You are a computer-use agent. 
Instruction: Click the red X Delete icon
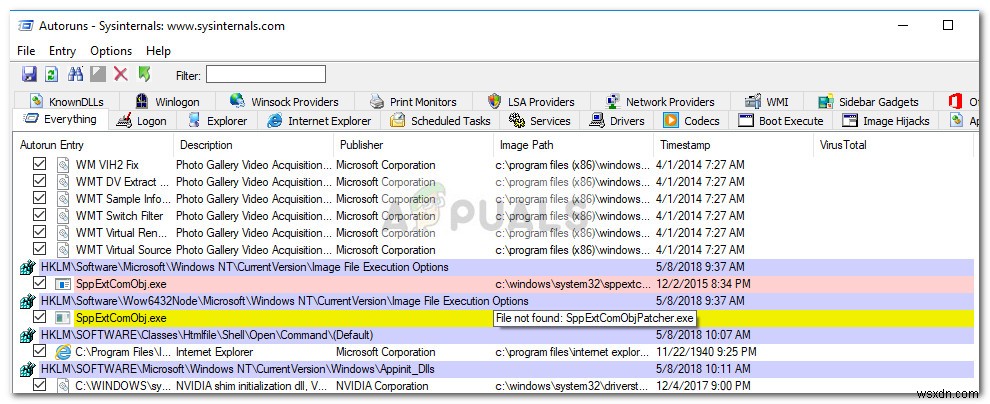click(121, 74)
